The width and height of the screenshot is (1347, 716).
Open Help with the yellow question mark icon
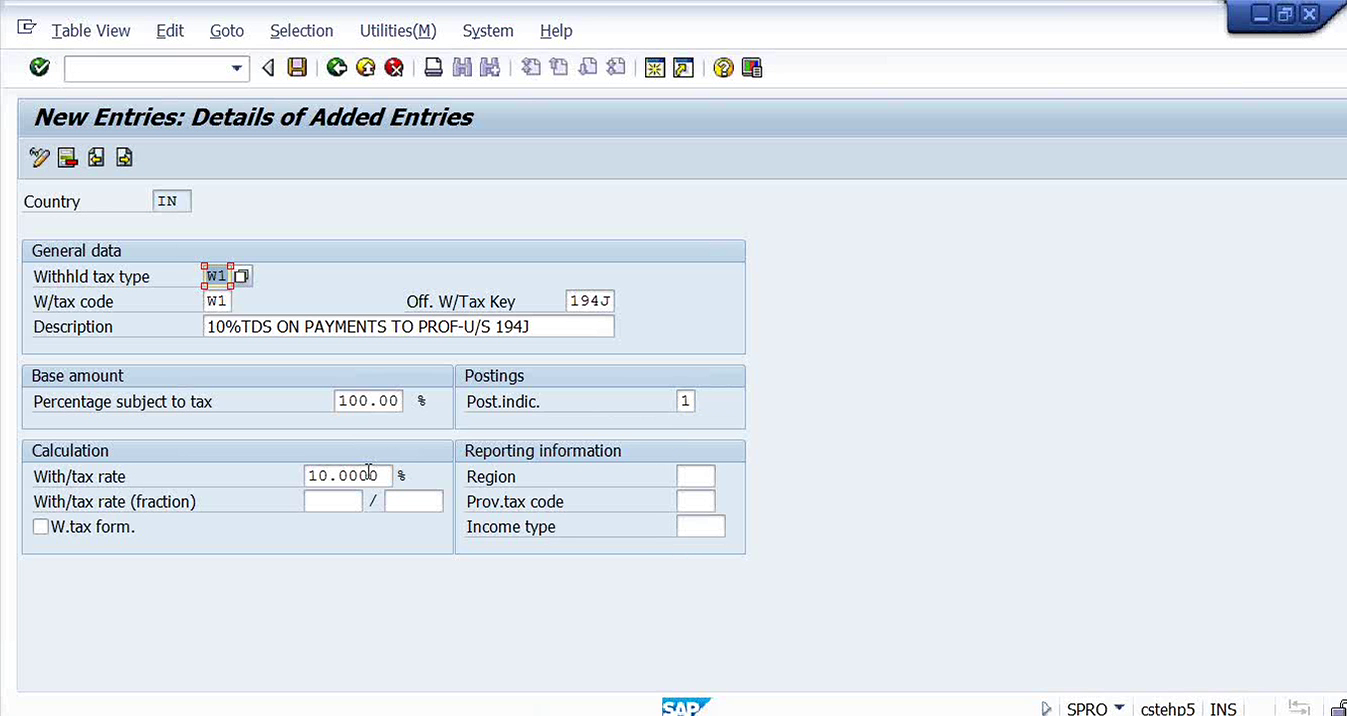point(724,68)
